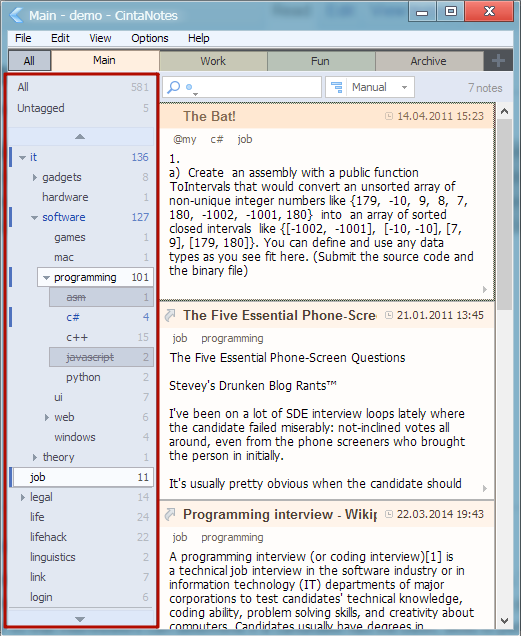Click the CintaNotes back arrow logo

click(16, 15)
